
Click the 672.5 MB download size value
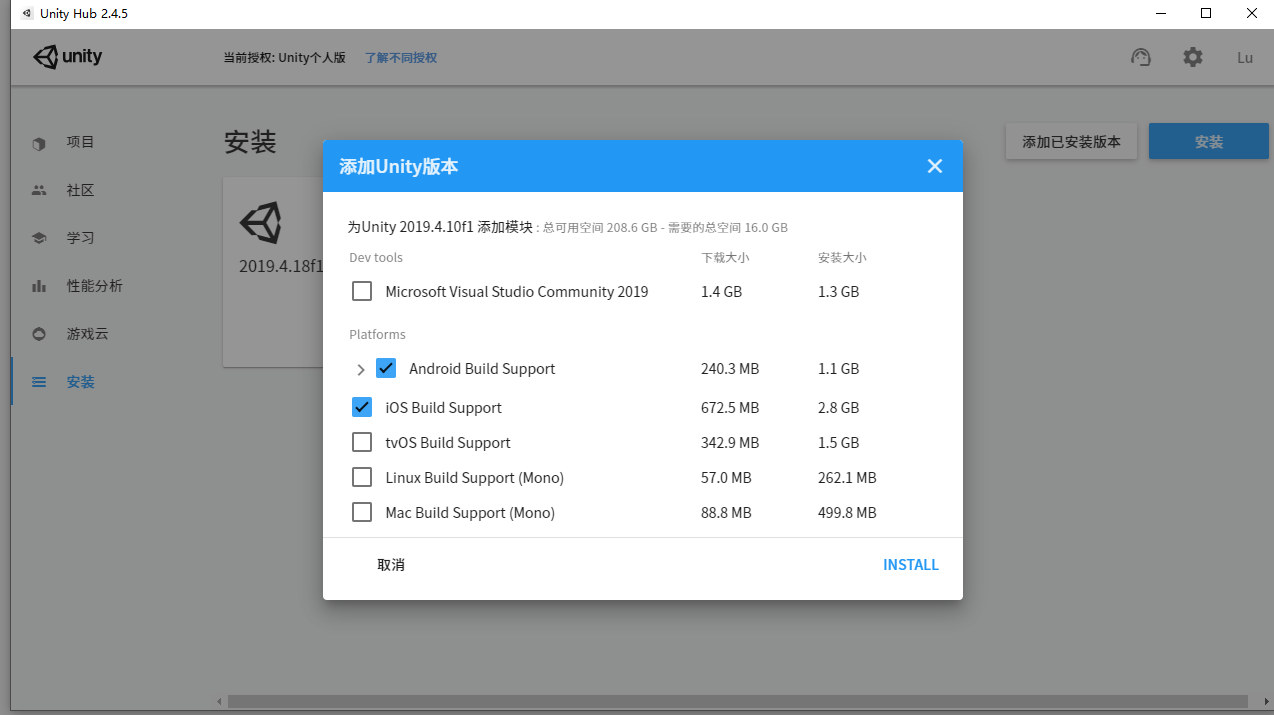click(730, 408)
